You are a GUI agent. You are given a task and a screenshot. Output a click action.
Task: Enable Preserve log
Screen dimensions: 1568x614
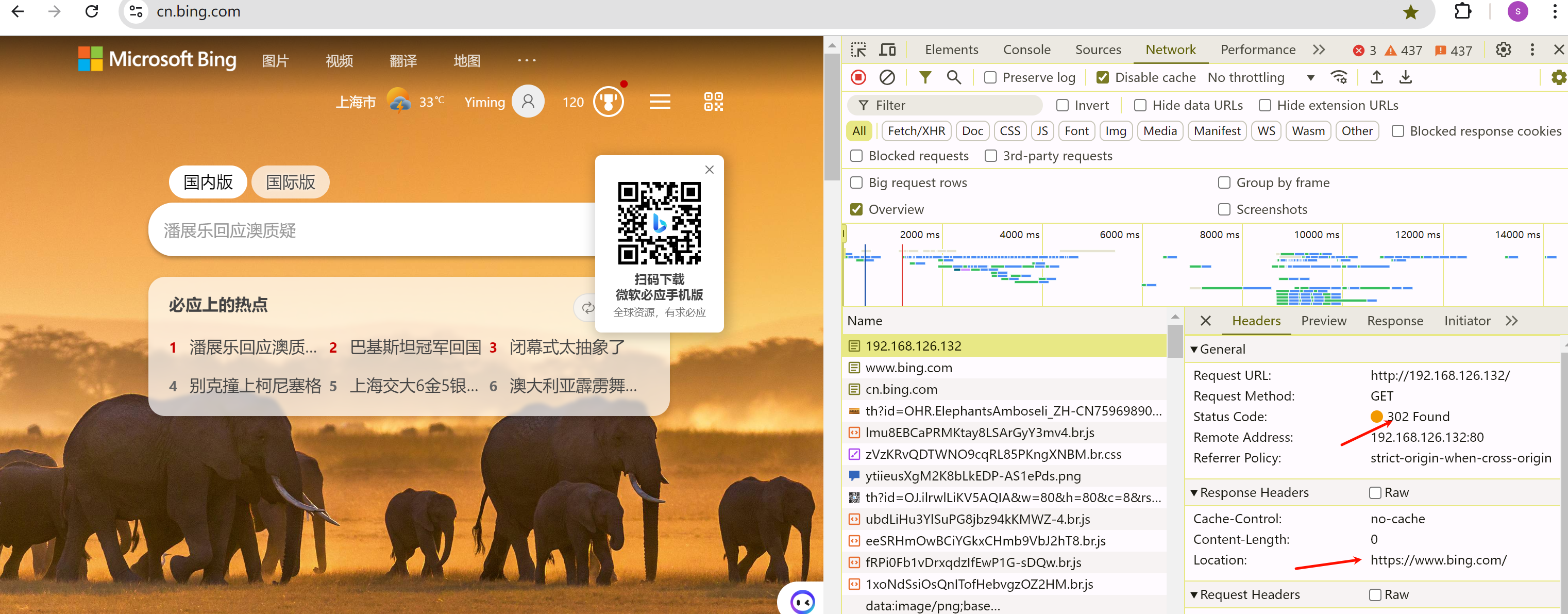tap(990, 77)
